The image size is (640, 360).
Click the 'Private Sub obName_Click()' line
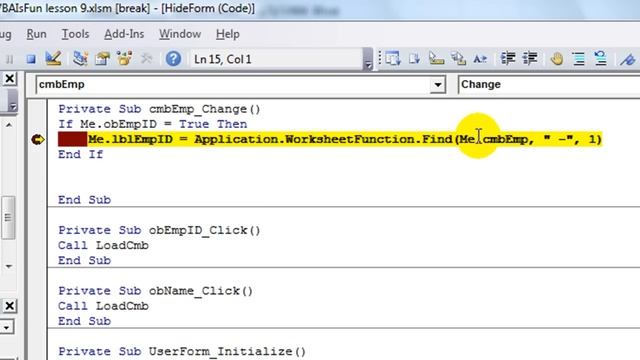click(156, 291)
